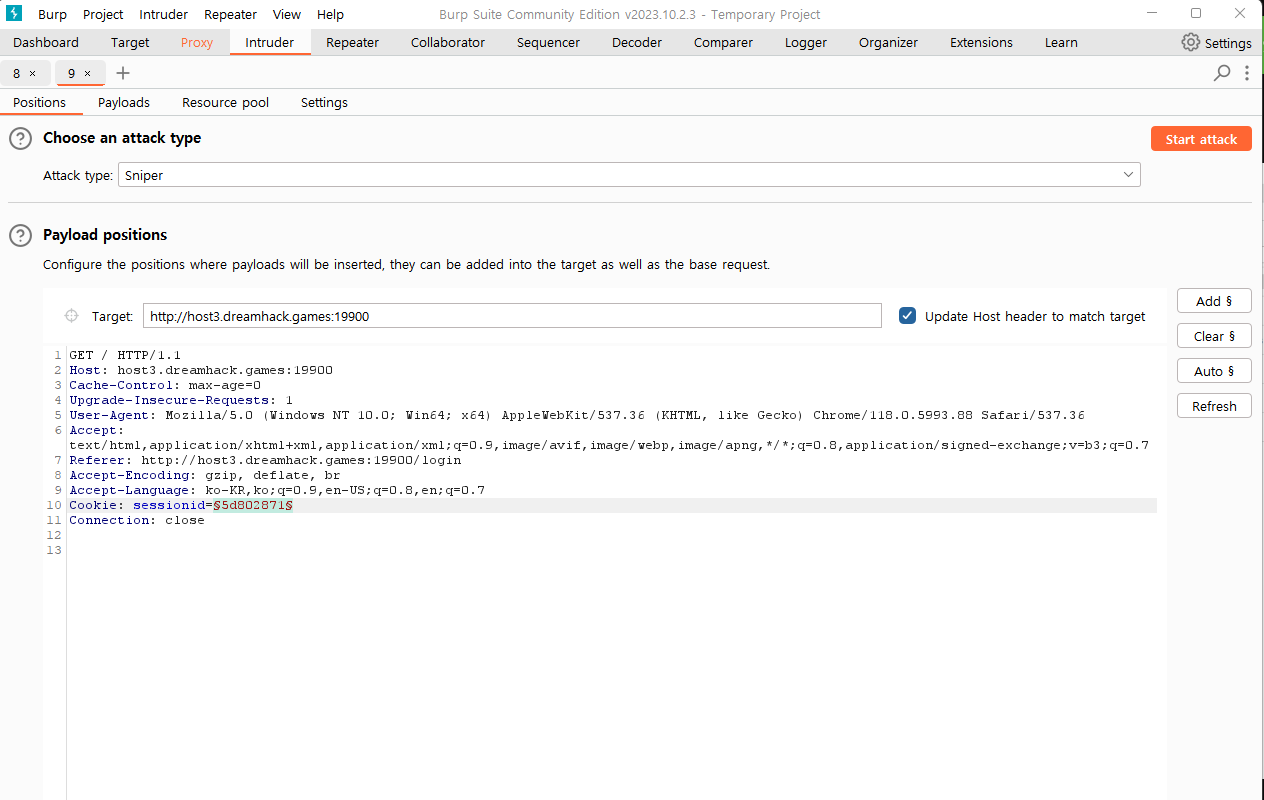The height and width of the screenshot is (800, 1264).
Task: Open the Burp menu
Action: tap(52, 14)
